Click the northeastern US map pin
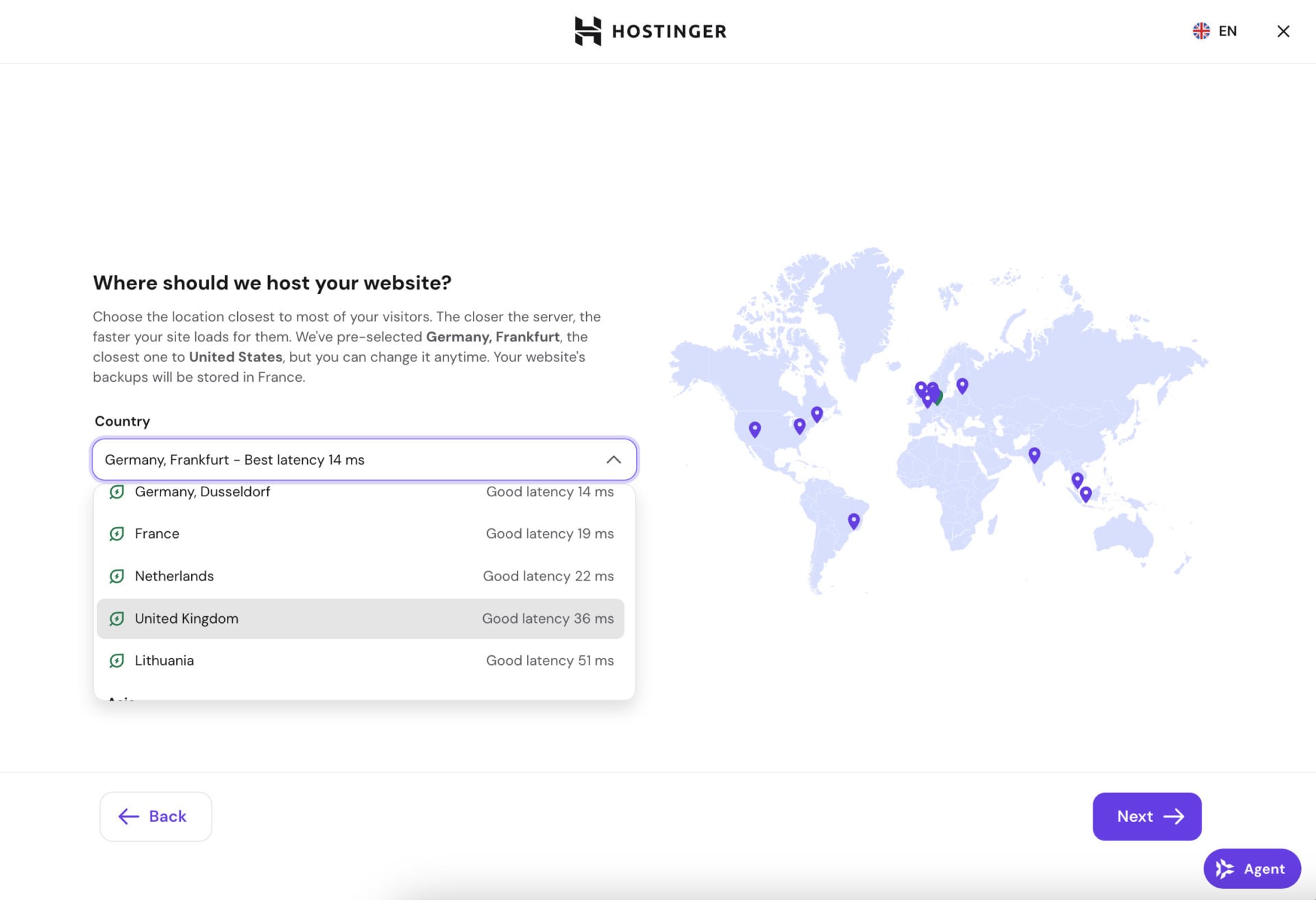 coord(817,414)
